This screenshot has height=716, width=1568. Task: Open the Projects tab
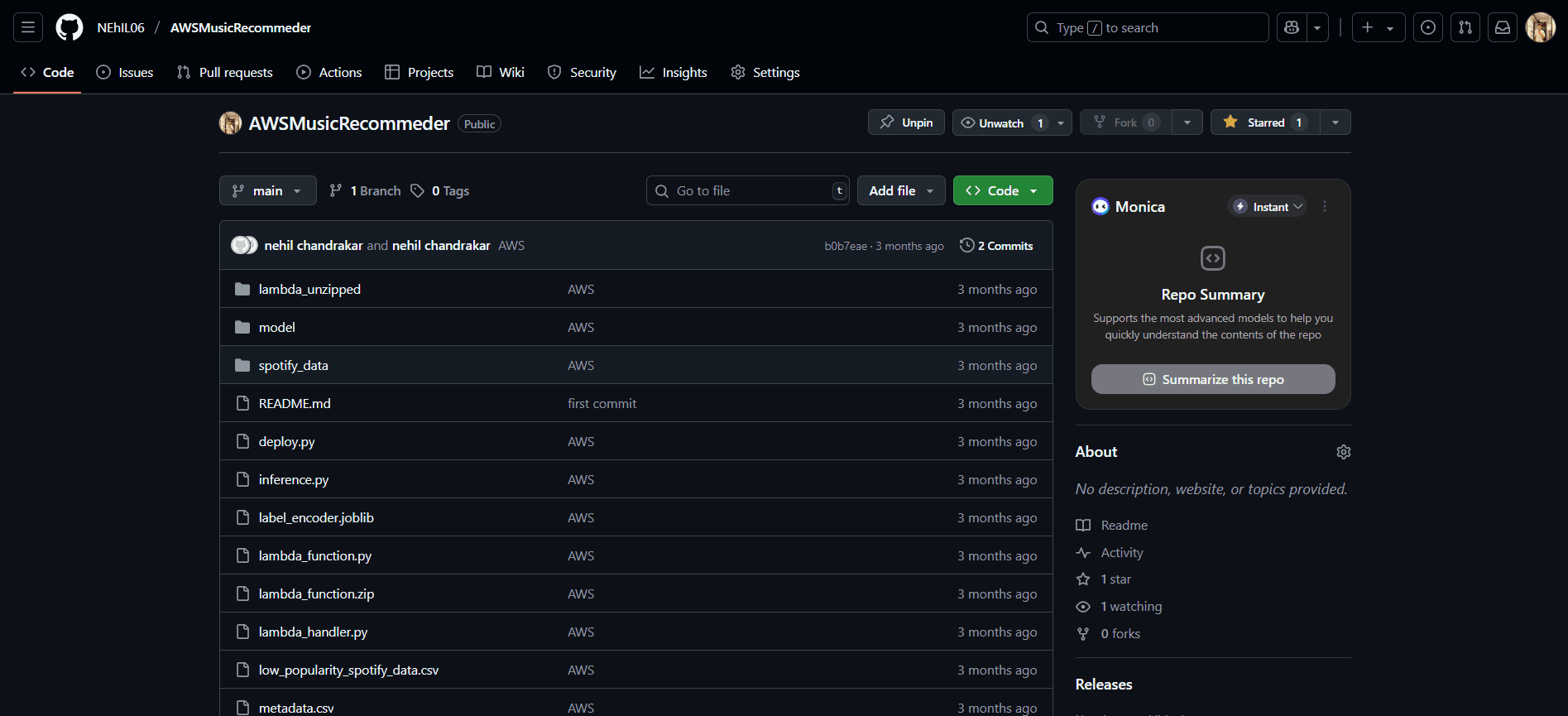click(420, 73)
